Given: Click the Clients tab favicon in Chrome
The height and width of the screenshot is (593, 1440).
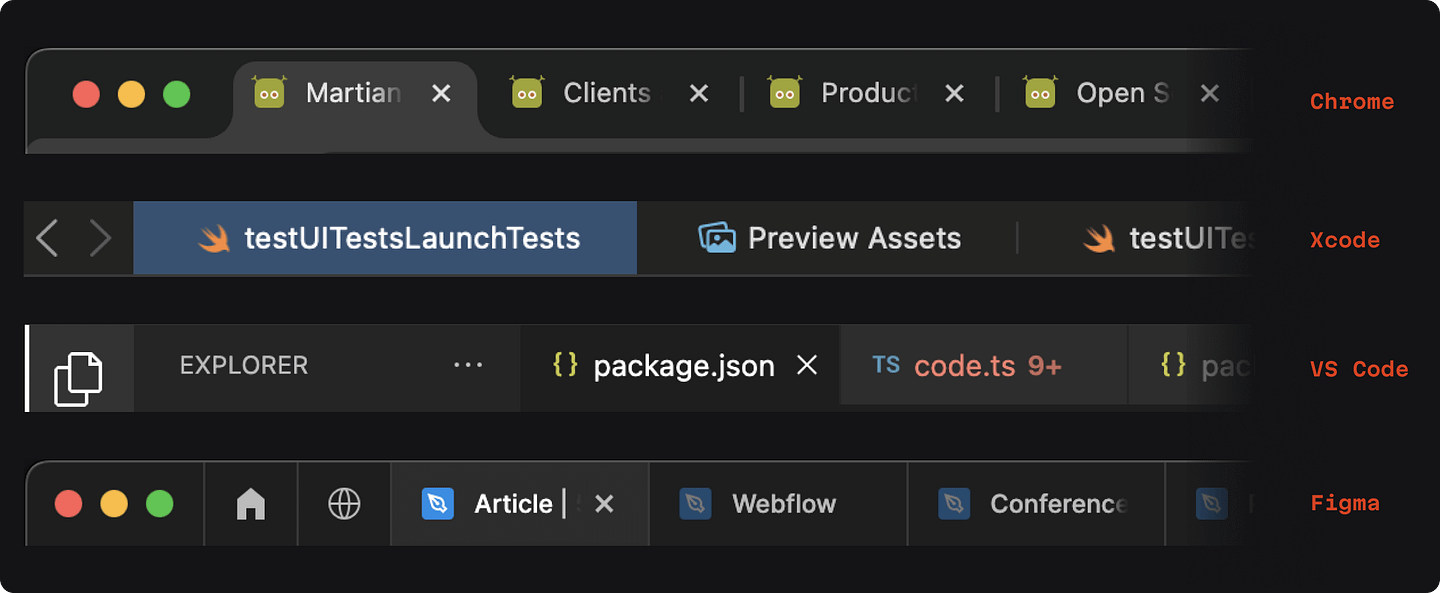Looking at the screenshot, I should coord(527,92).
